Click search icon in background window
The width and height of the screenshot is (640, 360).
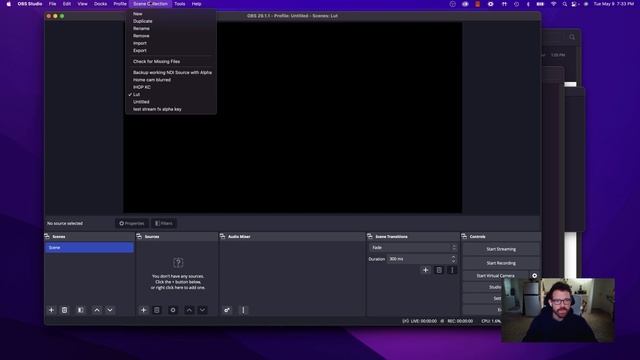coord(572,37)
